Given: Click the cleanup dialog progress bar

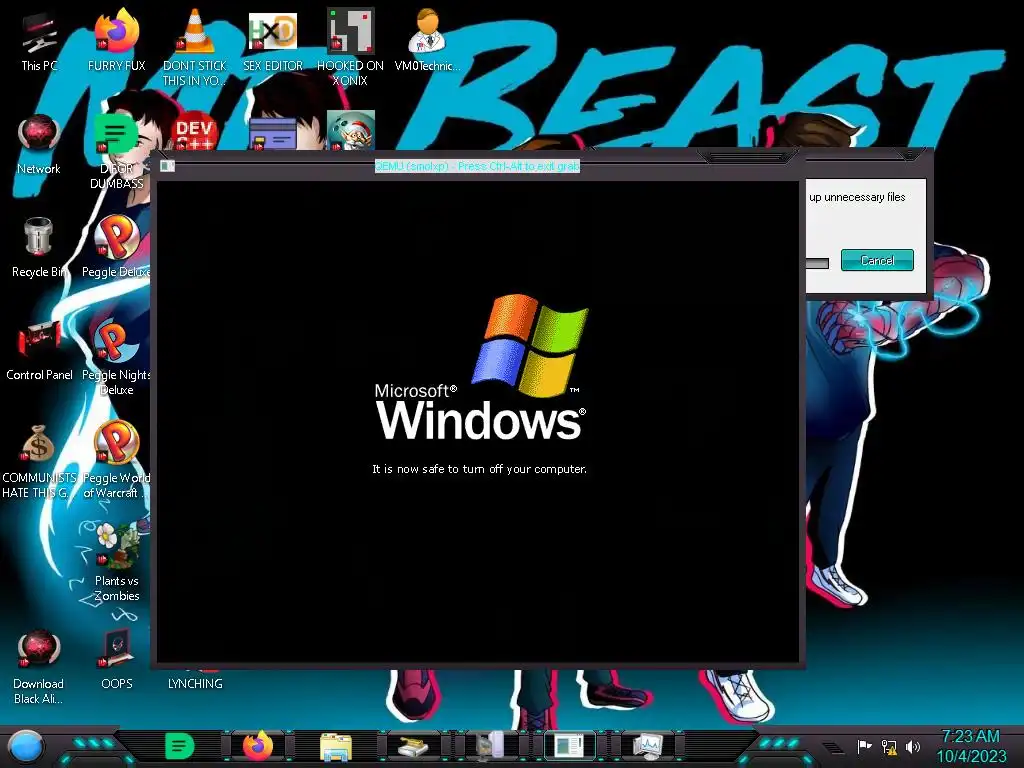Looking at the screenshot, I should pos(818,263).
